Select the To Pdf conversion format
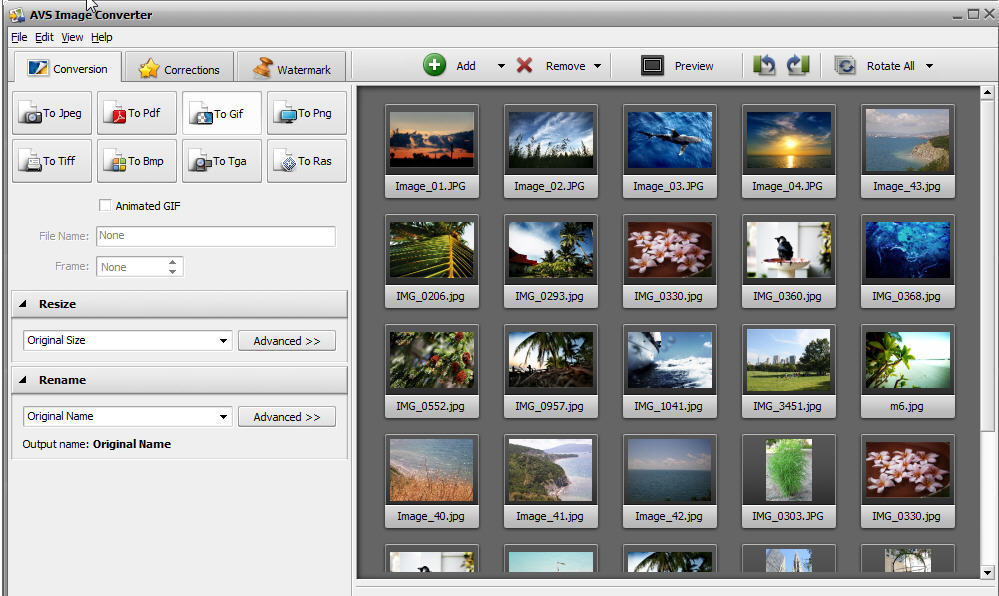Image resolution: width=999 pixels, height=596 pixels. (136, 113)
